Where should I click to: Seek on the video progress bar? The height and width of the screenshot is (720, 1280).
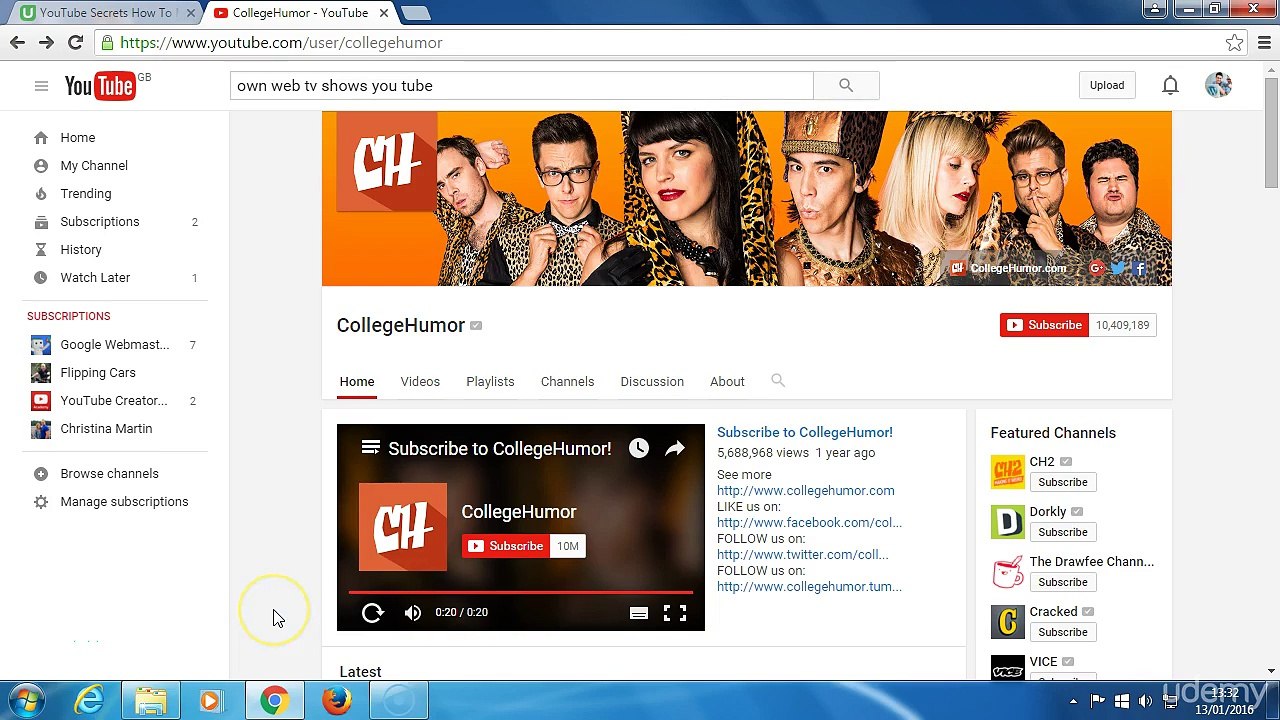click(520, 592)
